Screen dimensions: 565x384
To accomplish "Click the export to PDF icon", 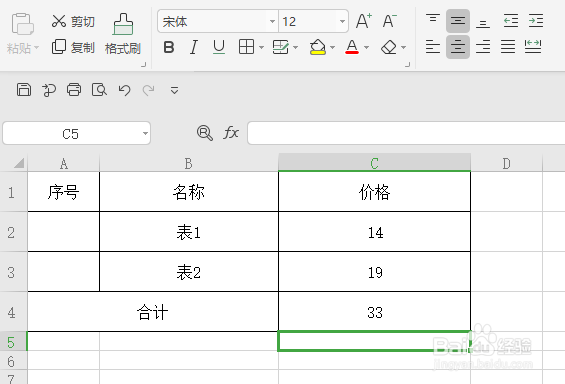I will [49, 90].
